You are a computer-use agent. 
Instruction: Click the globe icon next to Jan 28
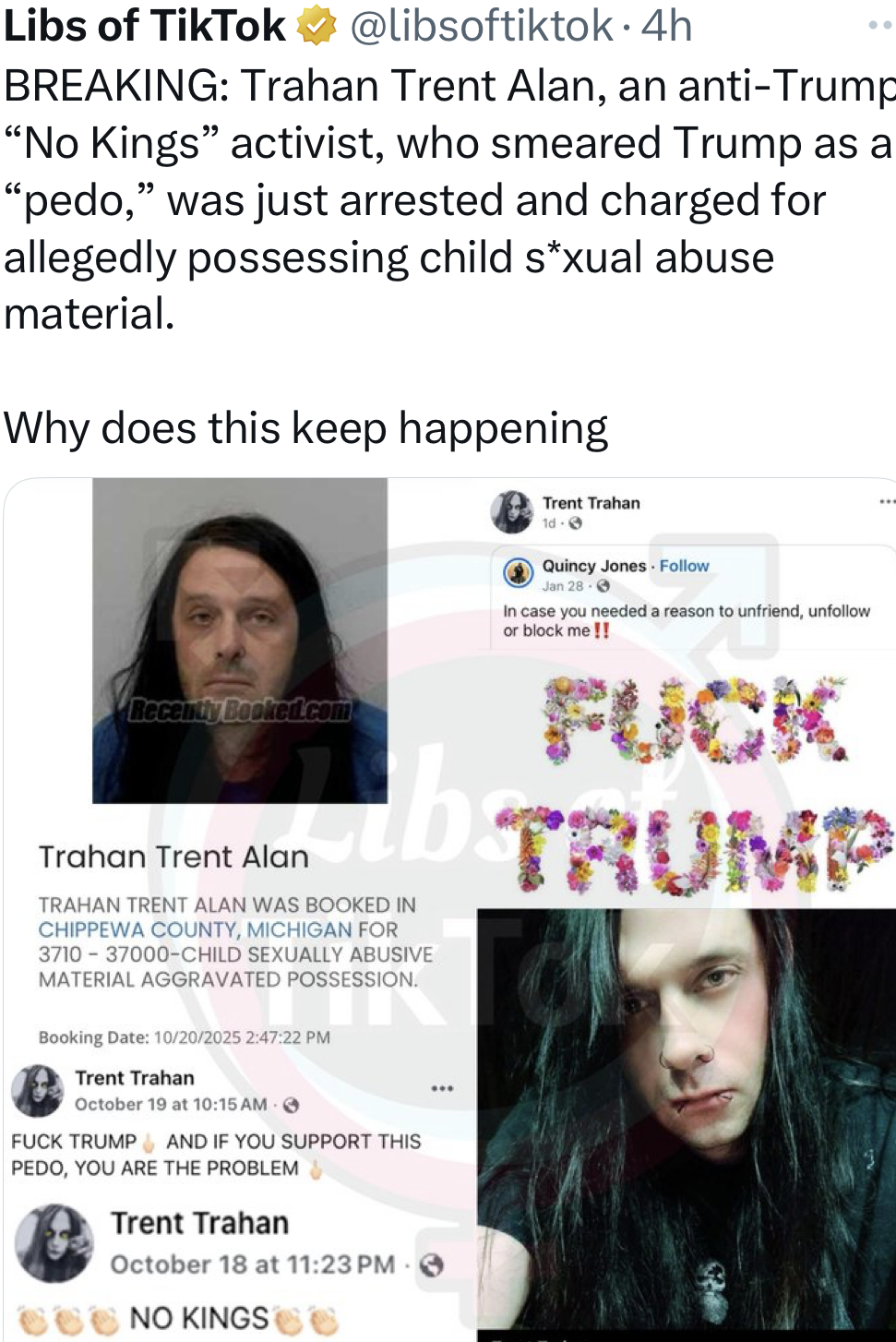[x=603, y=586]
